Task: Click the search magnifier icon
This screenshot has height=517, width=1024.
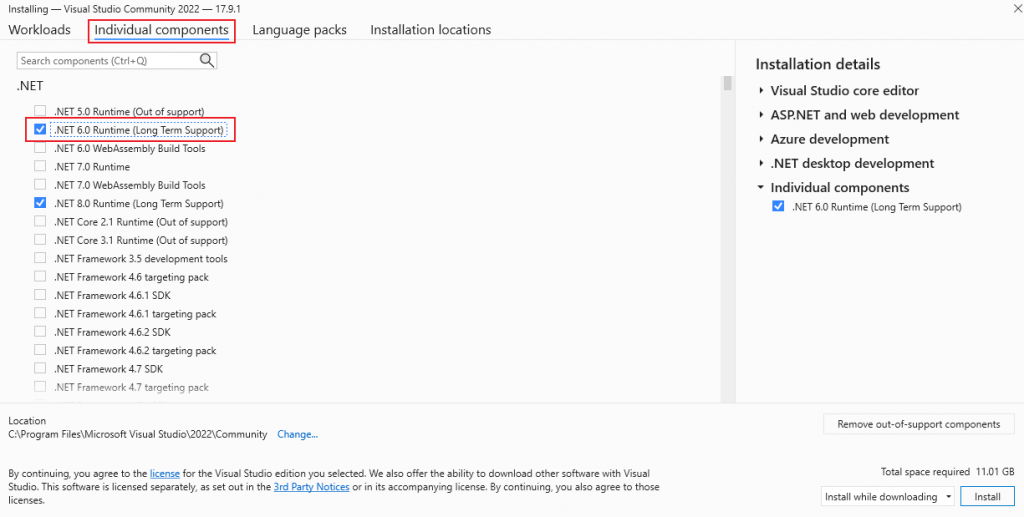Action: (x=207, y=61)
